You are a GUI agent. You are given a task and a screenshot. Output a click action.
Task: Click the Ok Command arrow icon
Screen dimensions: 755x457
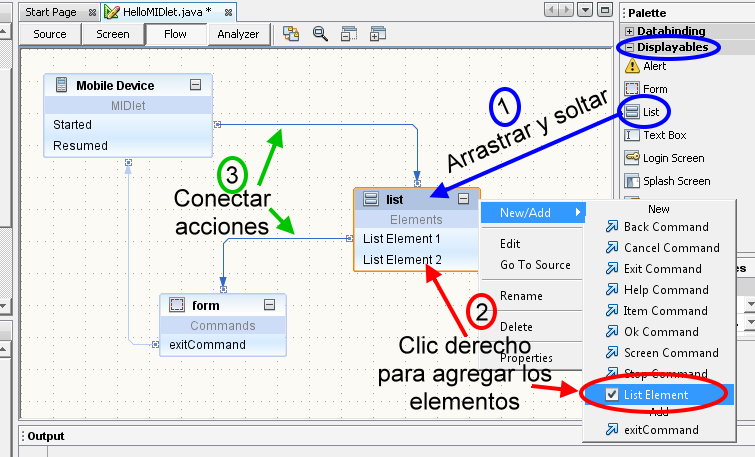click(612, 331)
